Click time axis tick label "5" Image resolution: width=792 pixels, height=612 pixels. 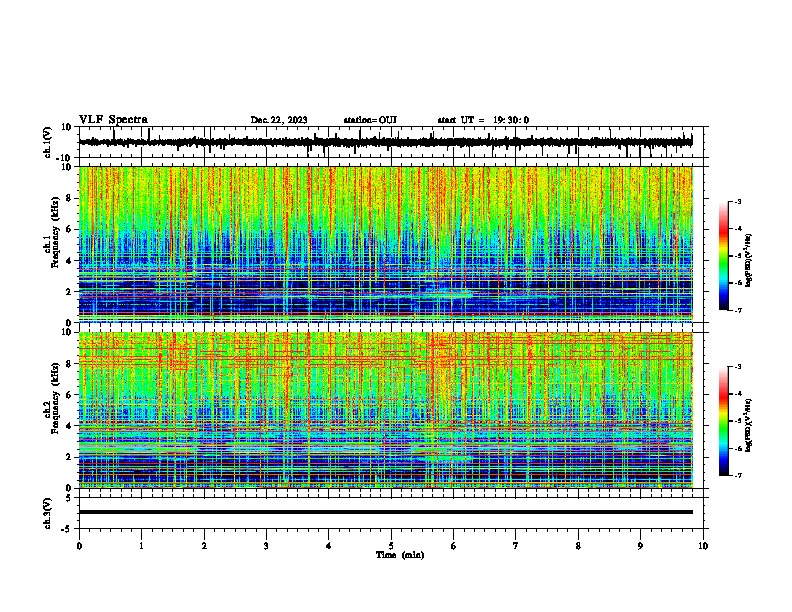coord(391,546)
